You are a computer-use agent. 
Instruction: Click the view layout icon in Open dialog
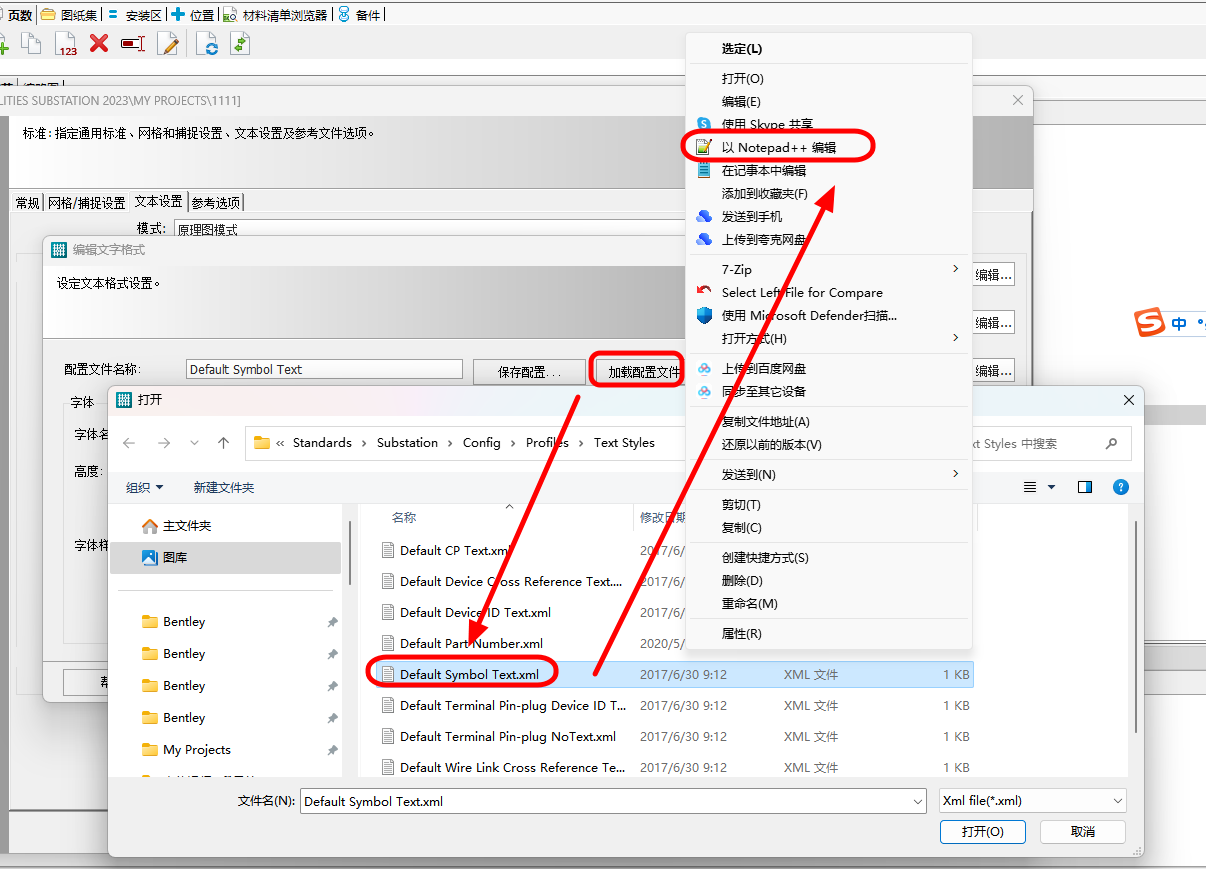pos(1030,487)
